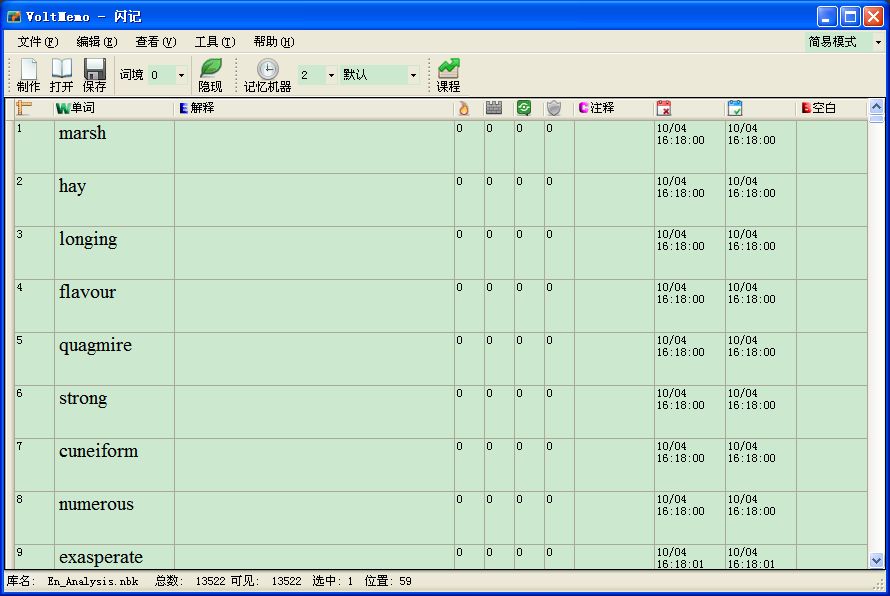The image size is (890, 596).
Task: Click the VoltMemo title bar app icon
Action: [x=14, y=16]
